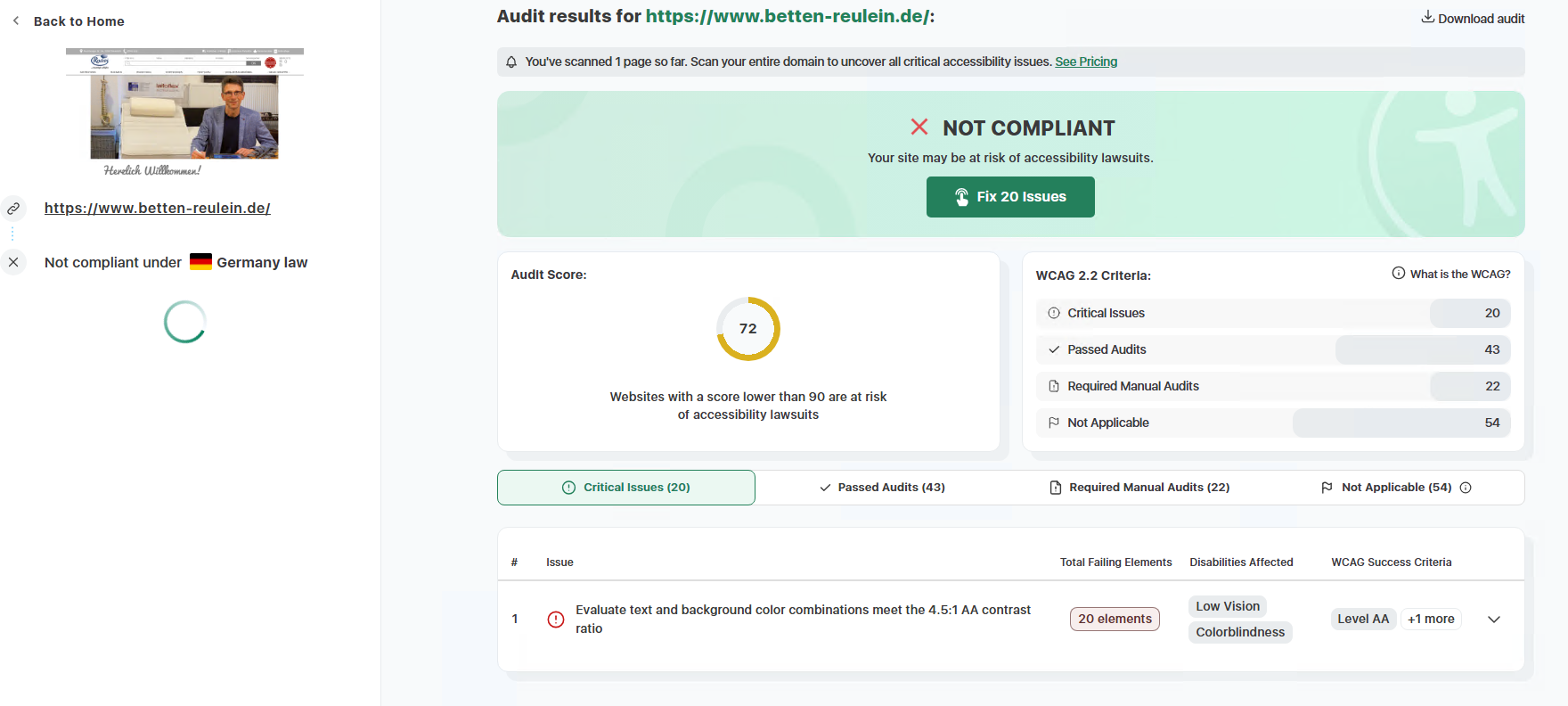Image resolution: width=1568 pixels, height=706 pixels.
Task: Click the Fix 20 Issues button
Action: pos(1010,197)
